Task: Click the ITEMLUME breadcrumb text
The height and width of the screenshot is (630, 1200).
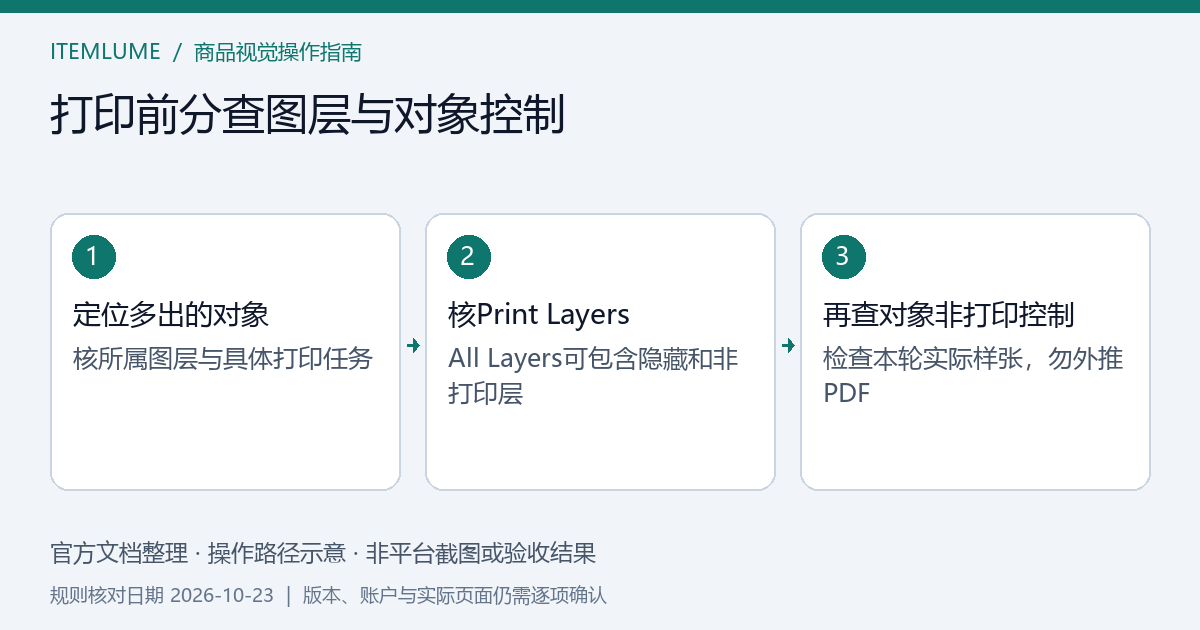Action: point(105,52)
